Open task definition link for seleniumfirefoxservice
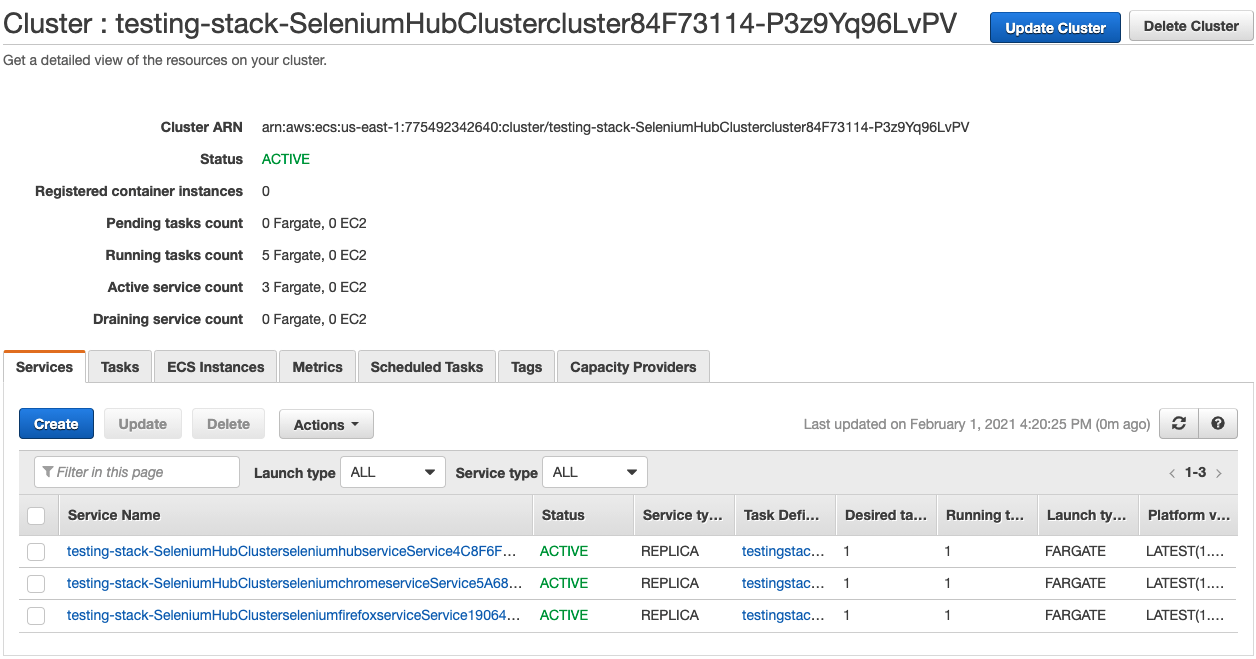The width and height of the screenshot is (1256, 659). [x=783, y=615]
